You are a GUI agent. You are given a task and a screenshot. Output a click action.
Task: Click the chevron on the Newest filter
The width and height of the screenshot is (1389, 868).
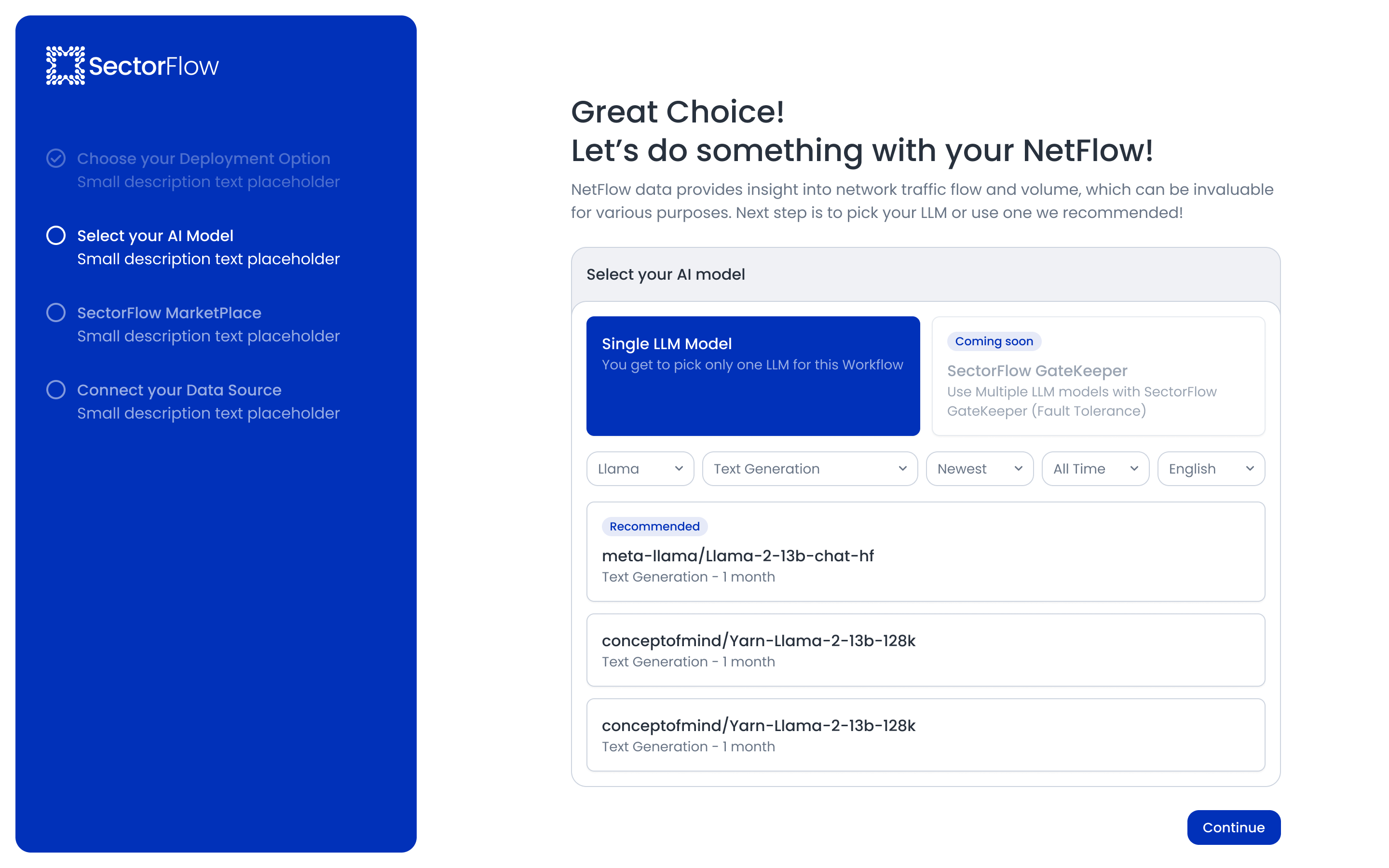point(1018,468)
